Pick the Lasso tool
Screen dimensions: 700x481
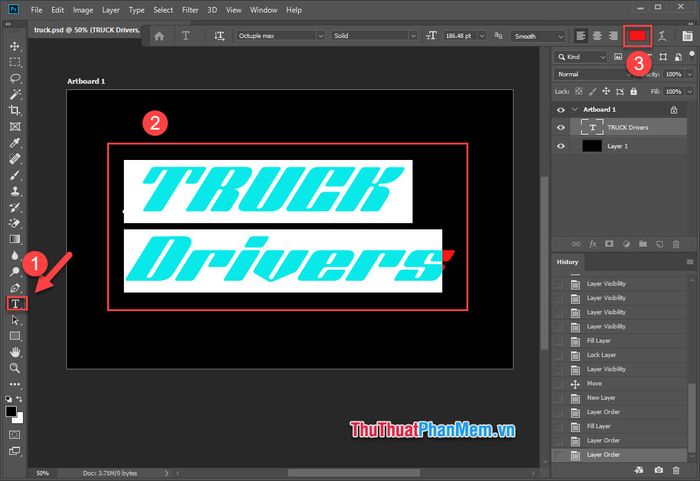tap(15, 78)
